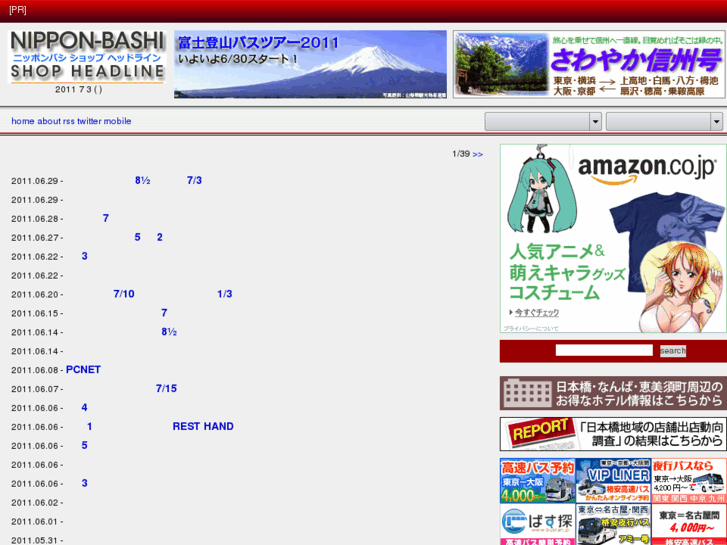Open the ばす探 bus search ad

tap(537, 525)
